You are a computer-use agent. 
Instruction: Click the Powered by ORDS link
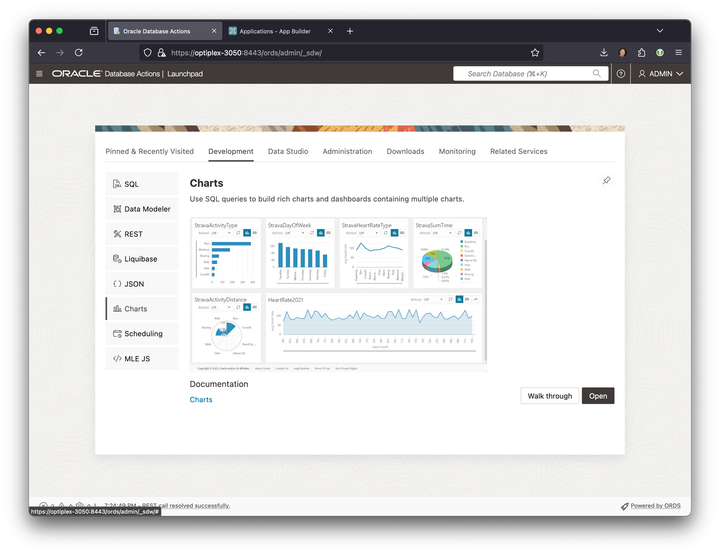(x=655, y=506)
